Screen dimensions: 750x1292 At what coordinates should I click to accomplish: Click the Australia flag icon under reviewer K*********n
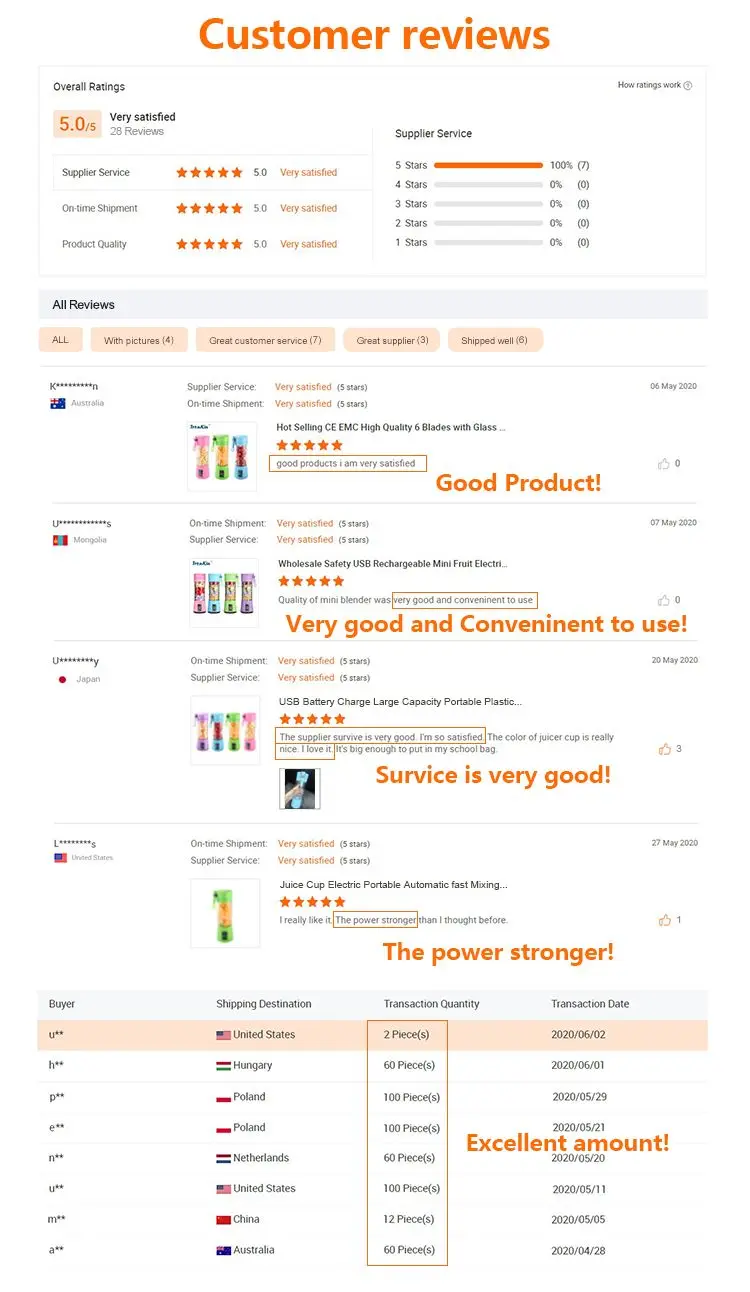click(58, 404)
